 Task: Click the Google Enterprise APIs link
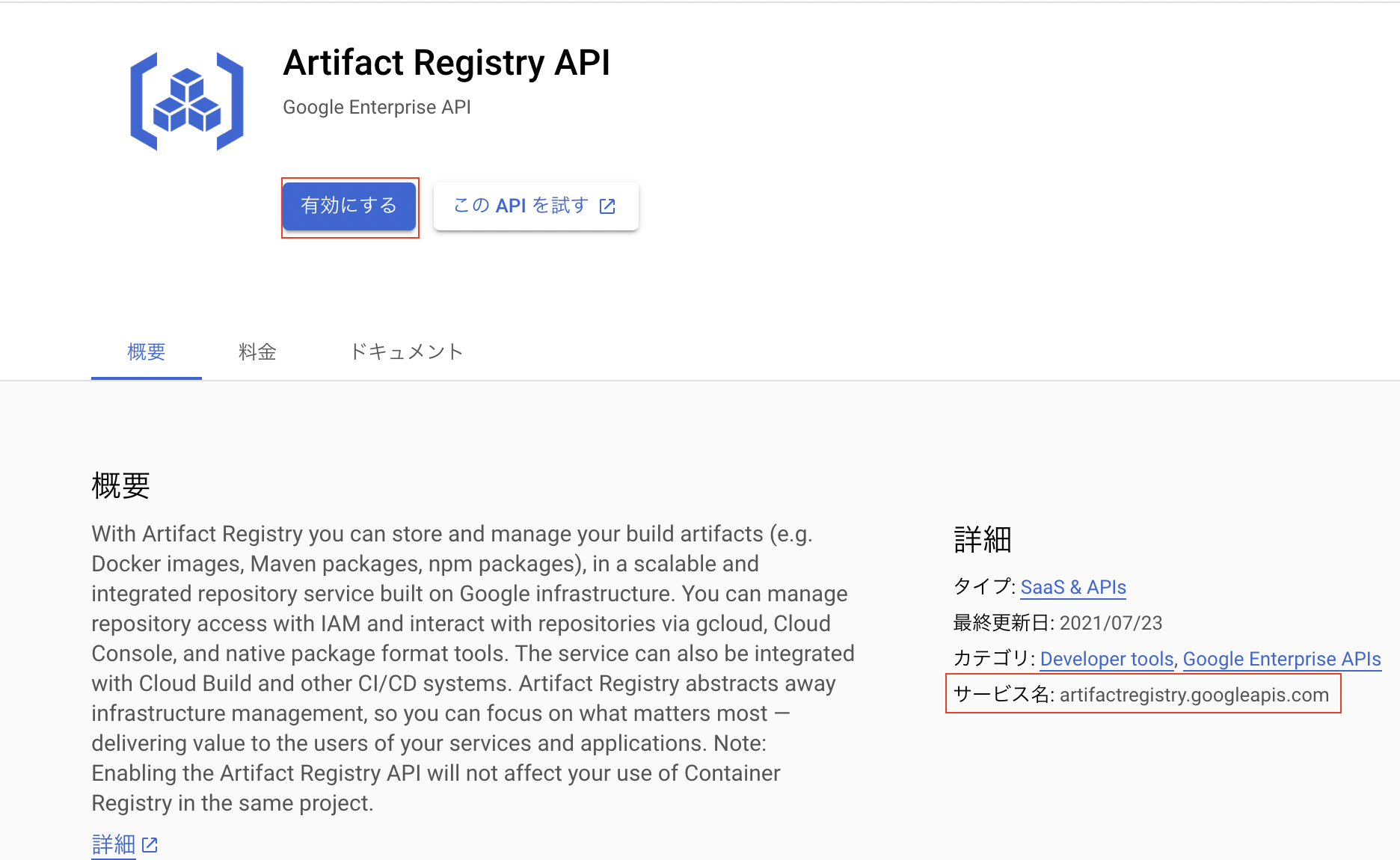click(1282, 659)
